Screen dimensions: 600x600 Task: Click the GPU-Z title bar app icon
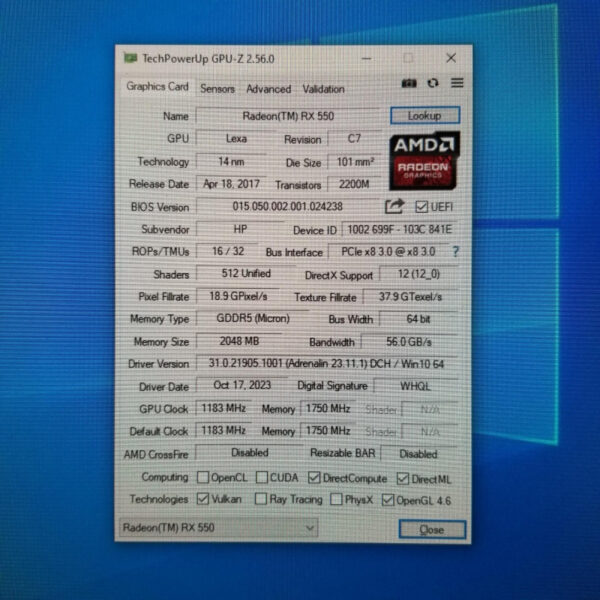point(130,58)
